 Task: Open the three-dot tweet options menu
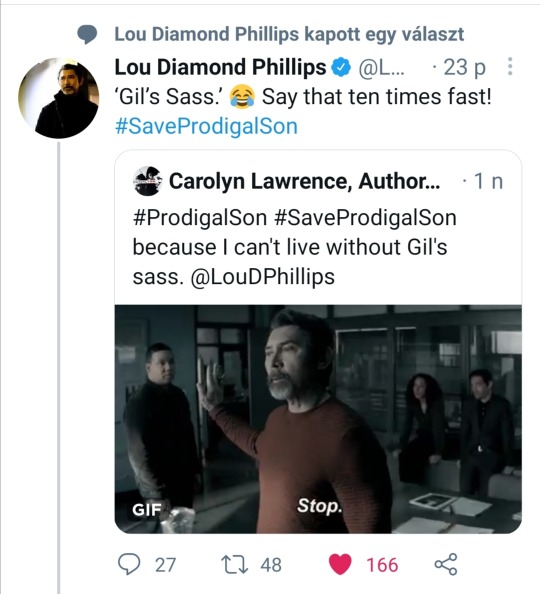point(510,67)
